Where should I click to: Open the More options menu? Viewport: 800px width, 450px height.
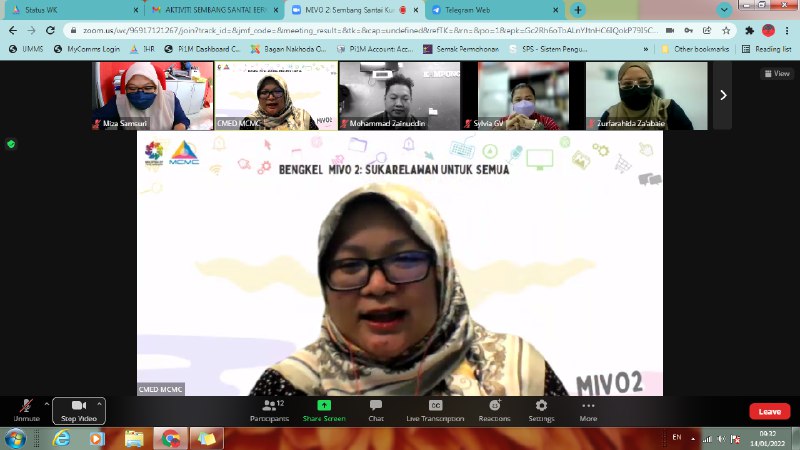pyautogui.click(x=588, y=411)
